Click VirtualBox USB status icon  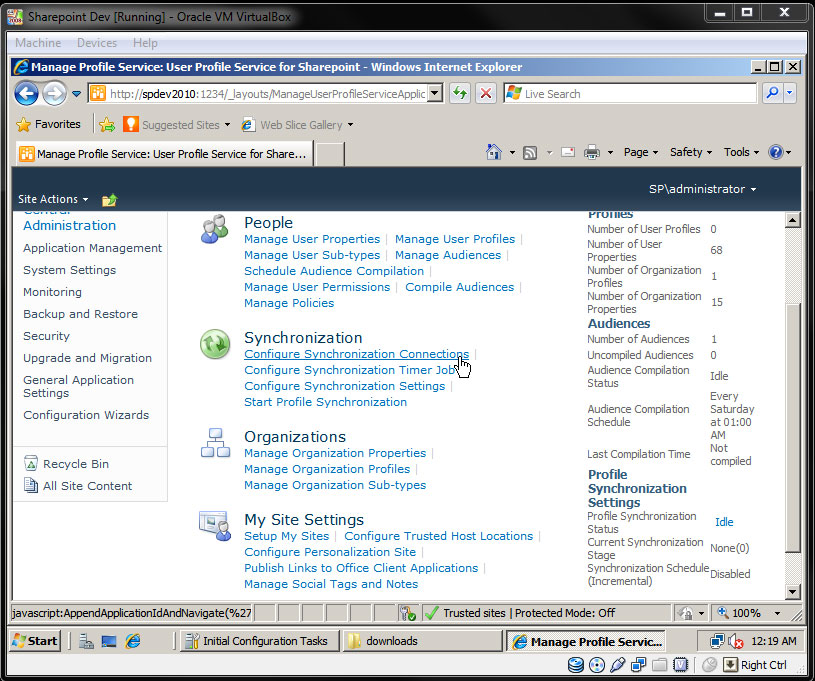(617, 665)
